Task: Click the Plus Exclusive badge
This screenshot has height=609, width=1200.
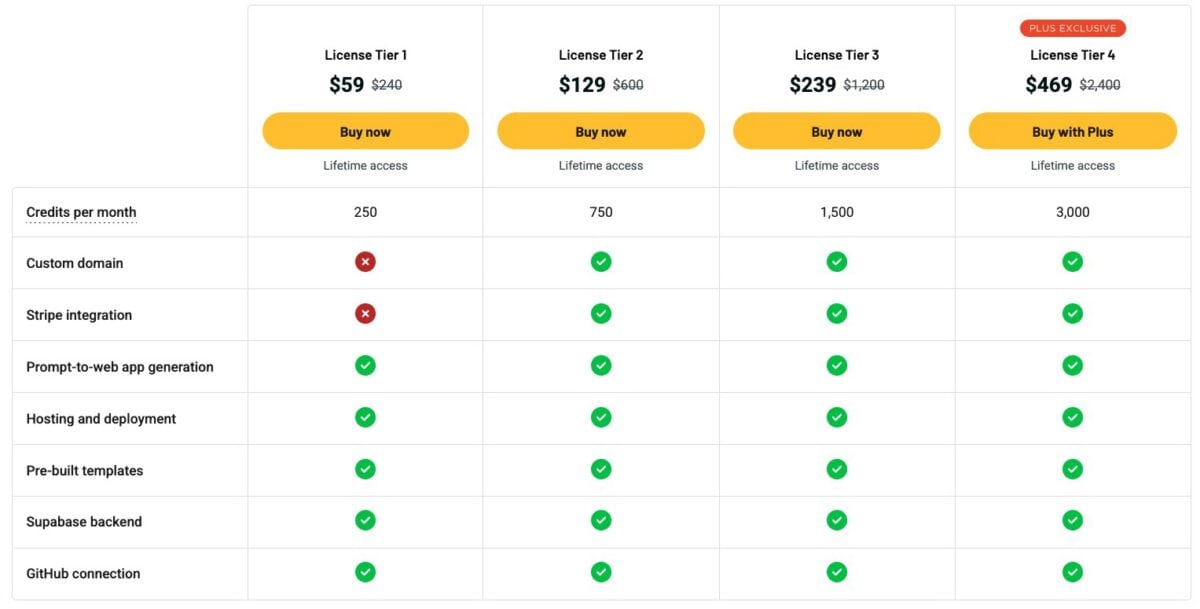Action: (1073, 28)
